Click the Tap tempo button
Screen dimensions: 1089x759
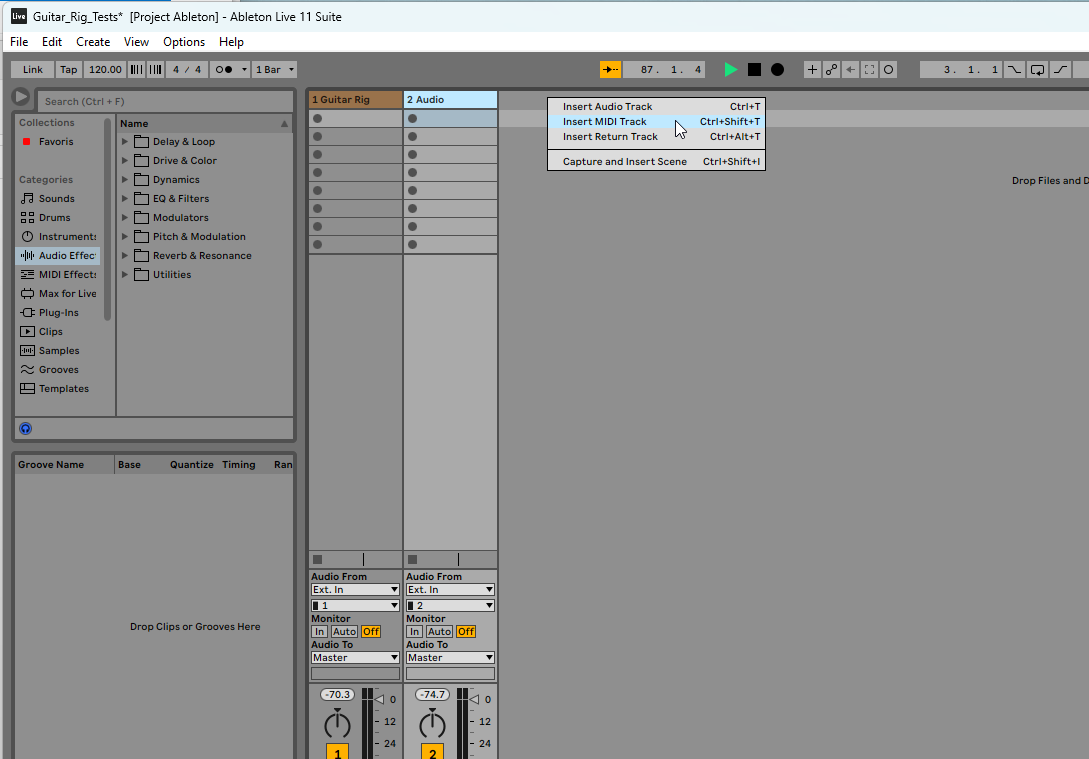coord(69,69)
